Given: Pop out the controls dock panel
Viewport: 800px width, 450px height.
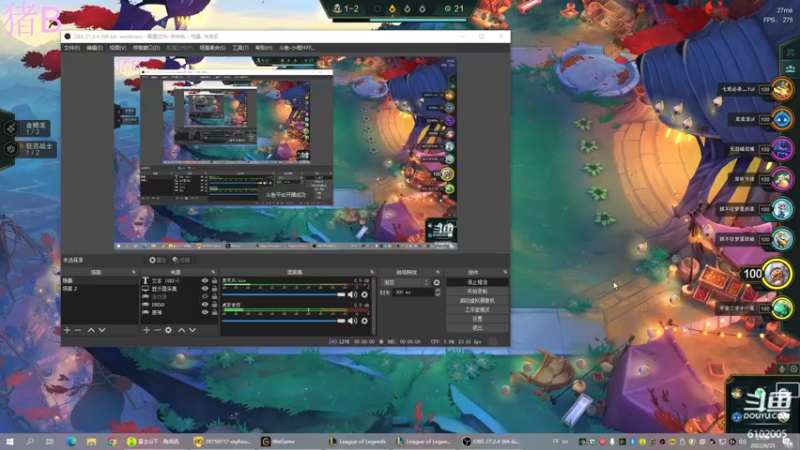Looking at the screenshot, I should pyautogui.click(x=505, y=272).
